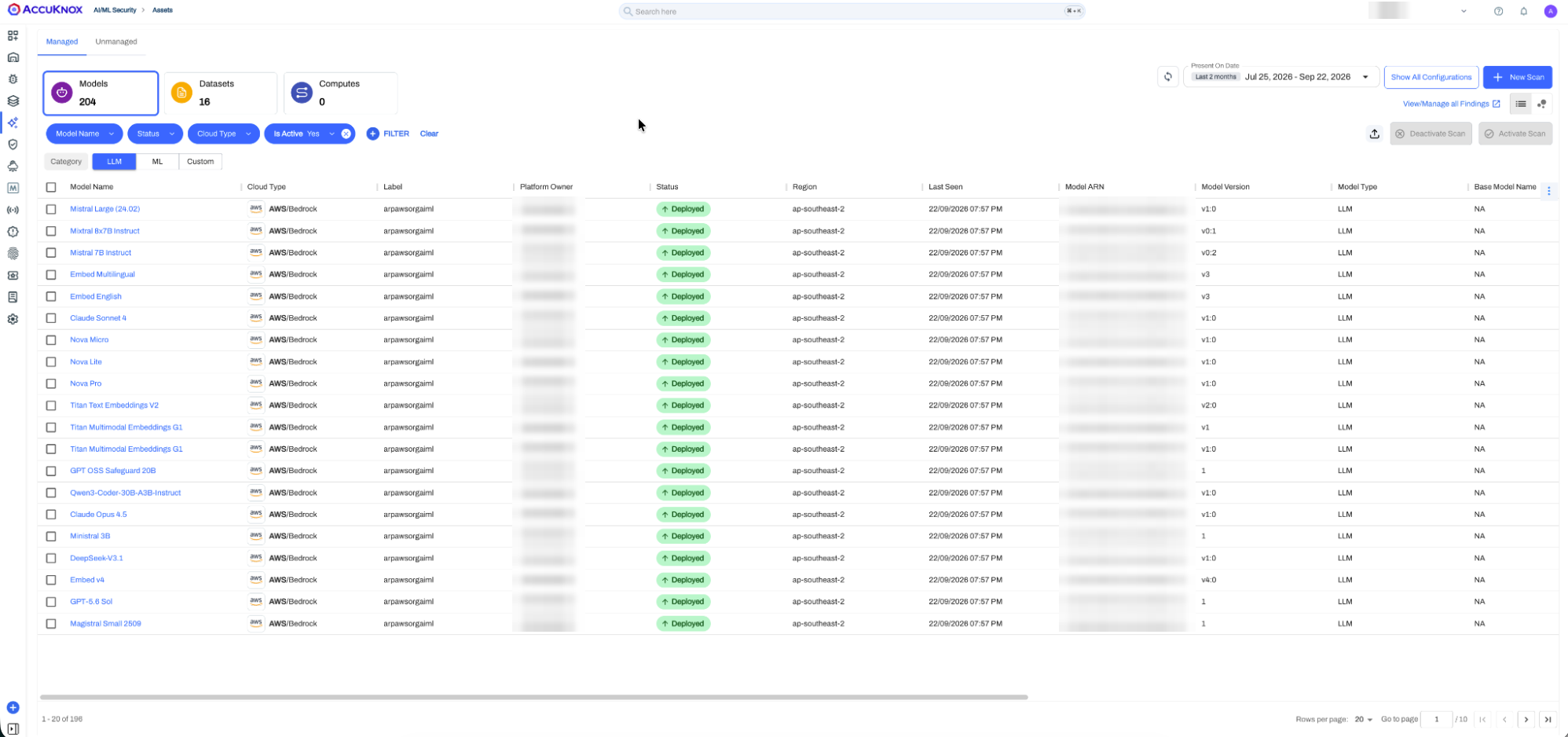Screen dimensions: 1568x737
Task: Open the notifications bell icon
Action: (1523, 11)
